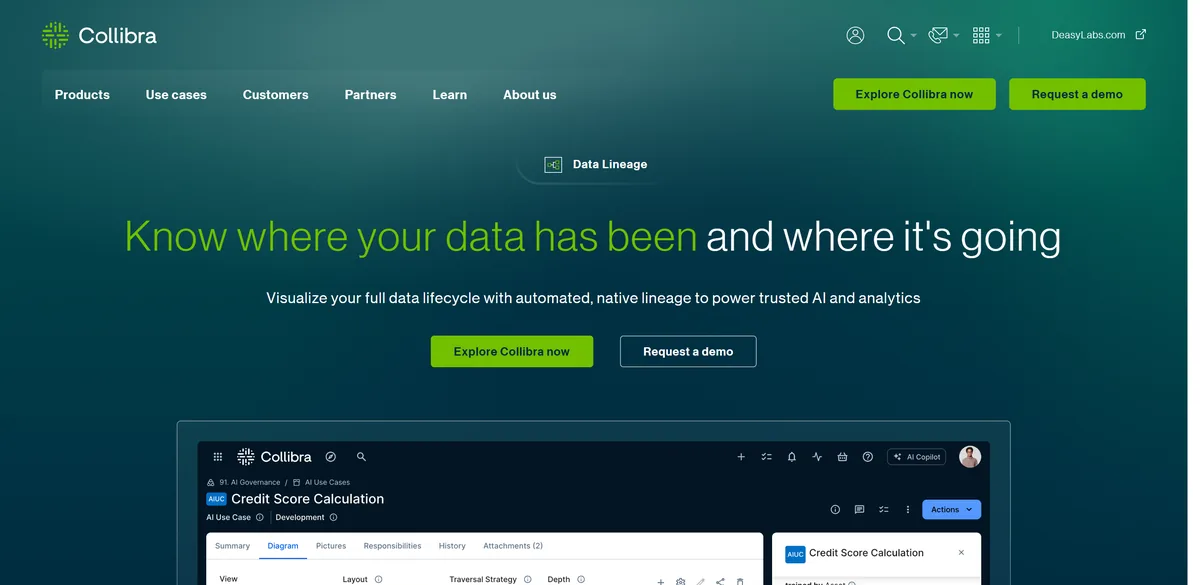Click the envelope and phone contact icon
1200x585 pixels.
tap(937, 35)
